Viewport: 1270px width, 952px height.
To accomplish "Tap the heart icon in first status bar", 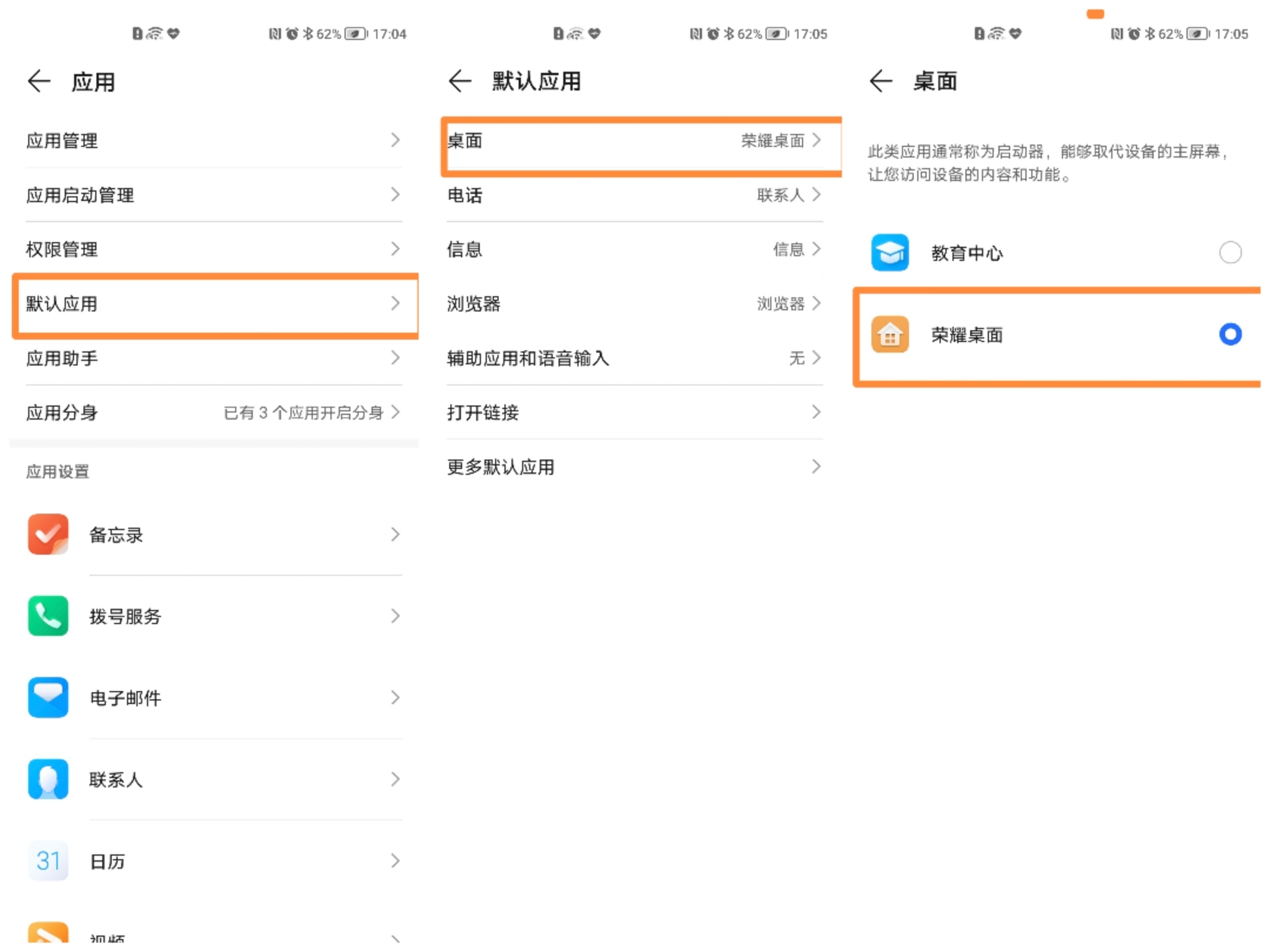I will click(x=173, y=33).
